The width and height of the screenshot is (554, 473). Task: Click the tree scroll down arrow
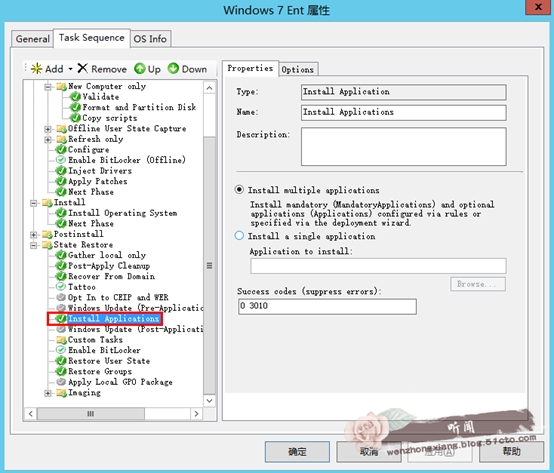[x=210, y=401]
